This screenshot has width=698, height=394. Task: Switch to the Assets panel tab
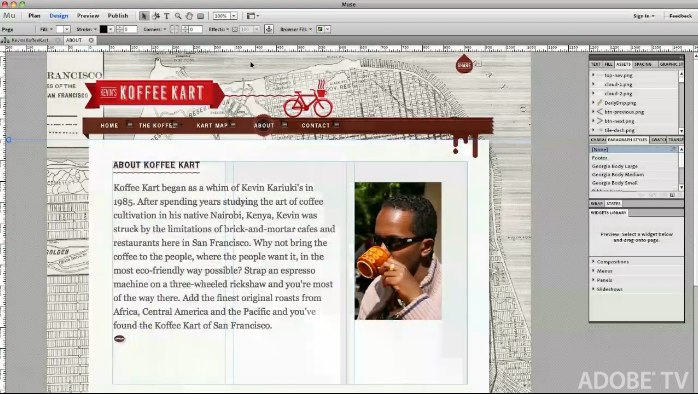(623, 65)
